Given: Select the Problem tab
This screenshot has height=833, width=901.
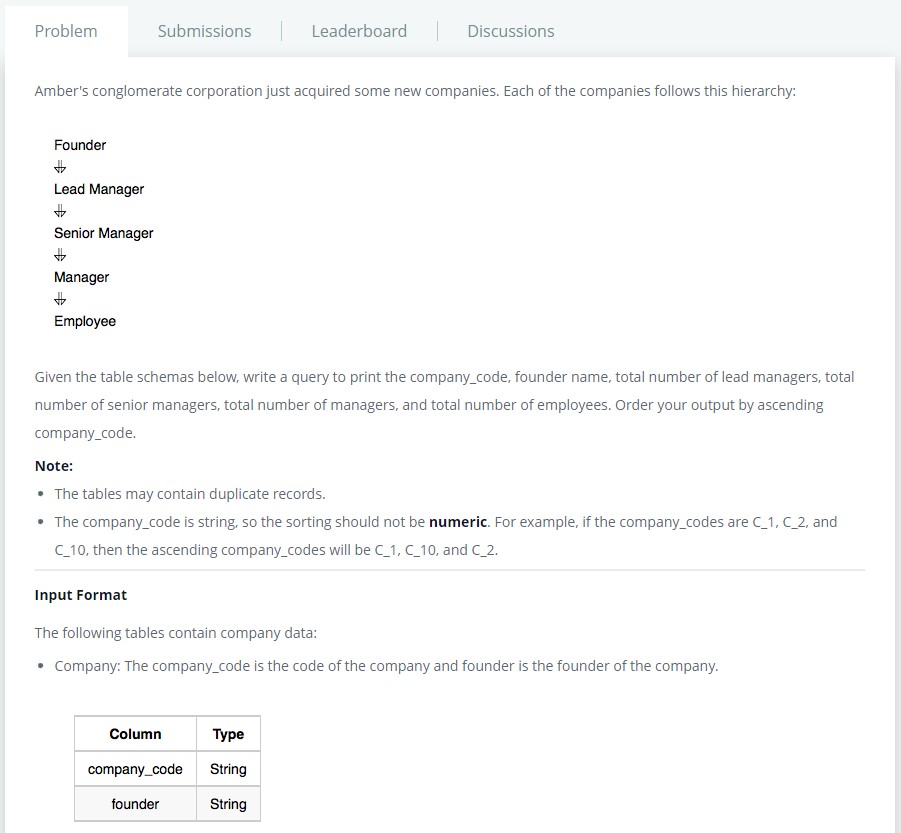Looking at the screenshot, I should 66,31.
